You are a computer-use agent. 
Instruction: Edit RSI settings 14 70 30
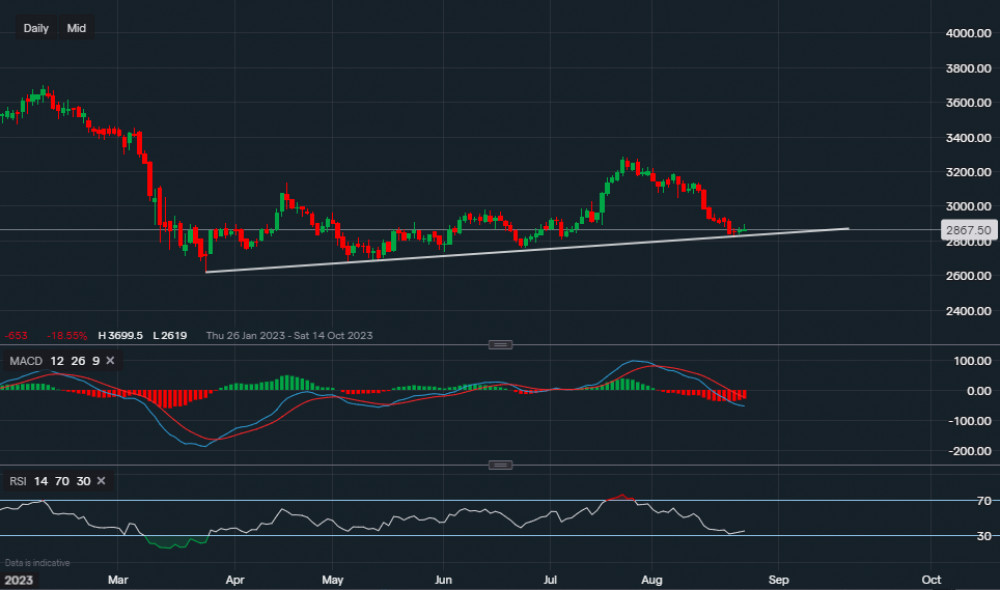point(64,481)
